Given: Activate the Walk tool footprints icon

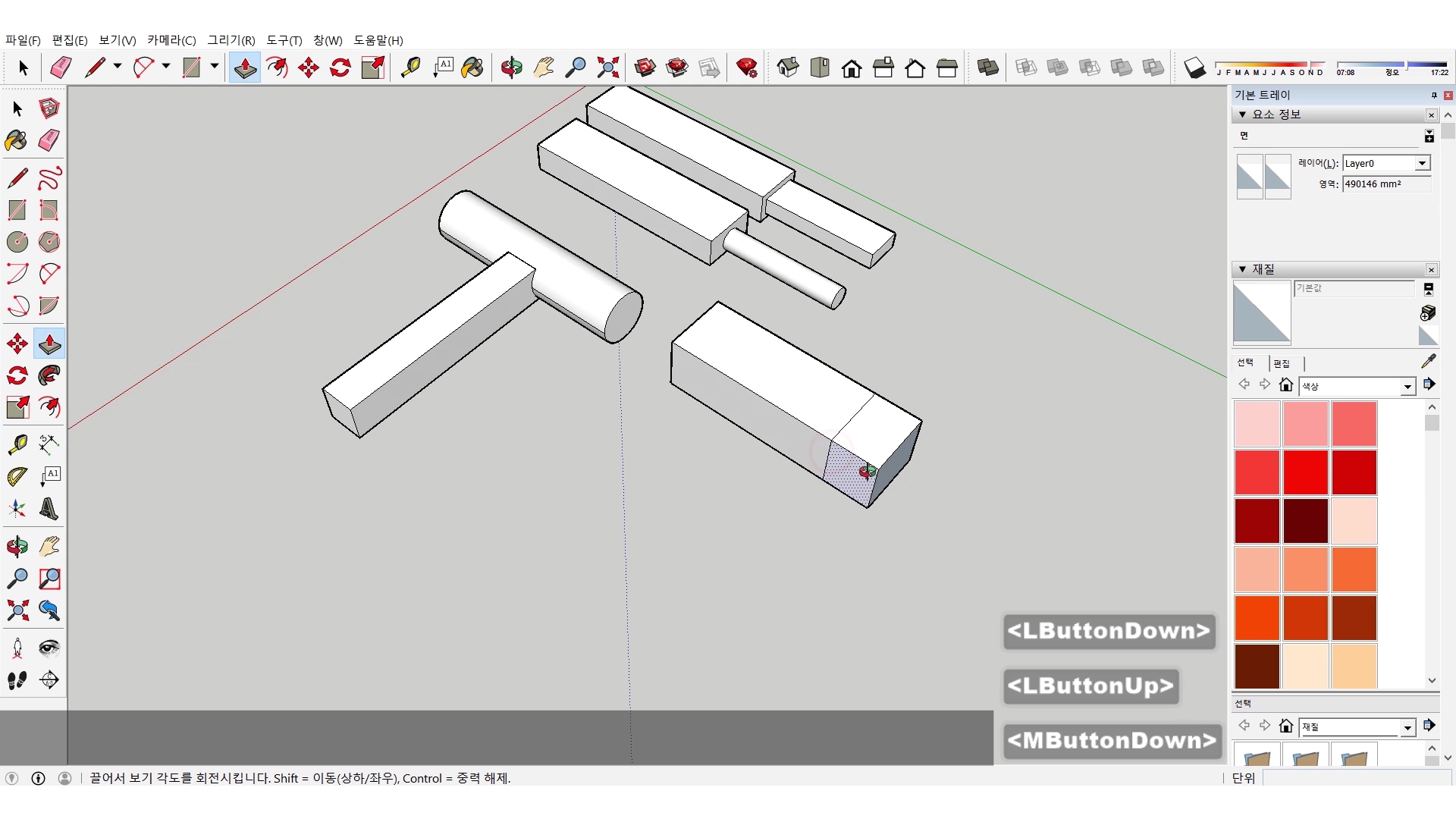Looking at the screenshot, I should point(17,680).
